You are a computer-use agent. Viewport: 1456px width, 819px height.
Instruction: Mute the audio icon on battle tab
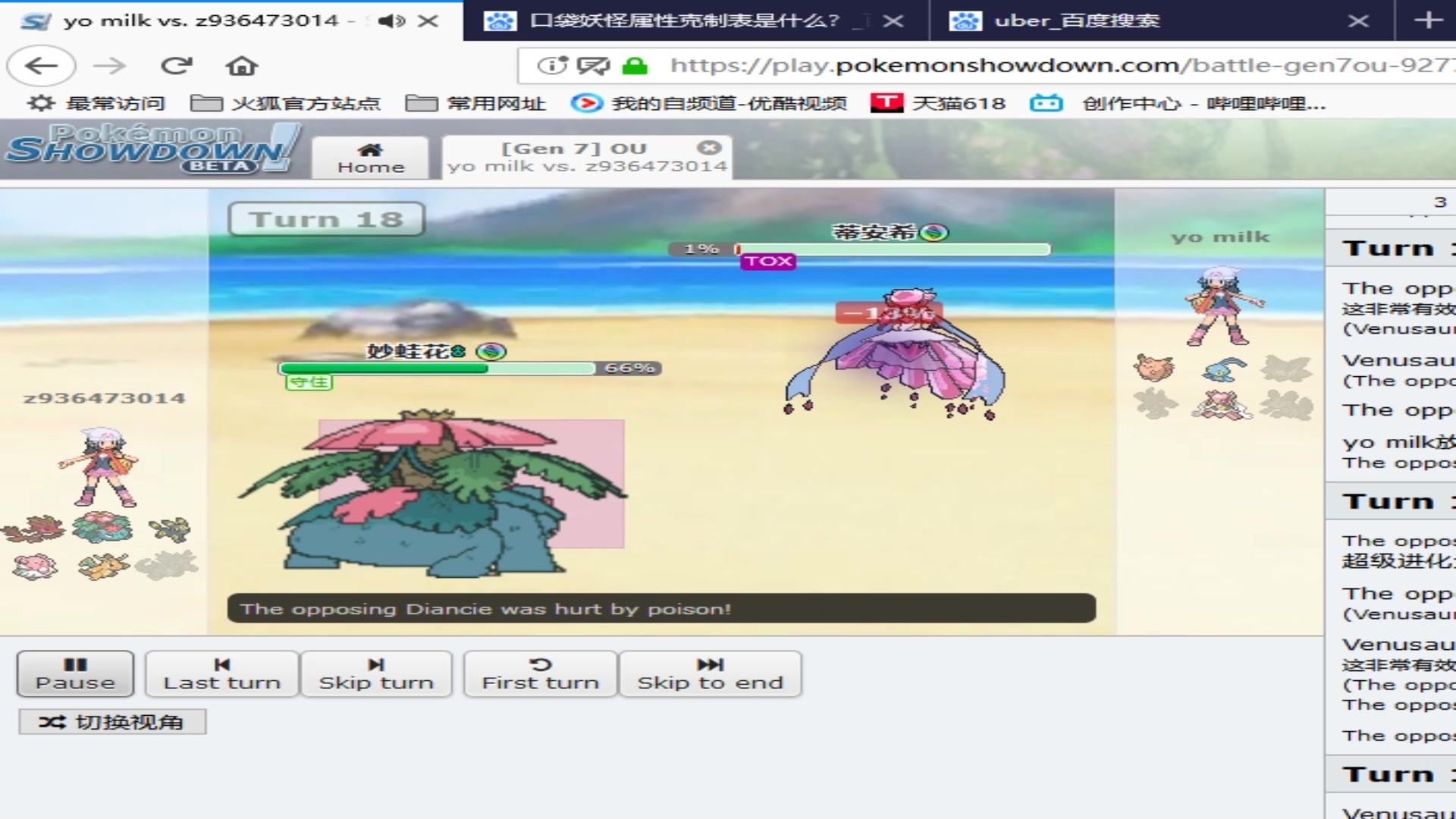tap(391, 20)
